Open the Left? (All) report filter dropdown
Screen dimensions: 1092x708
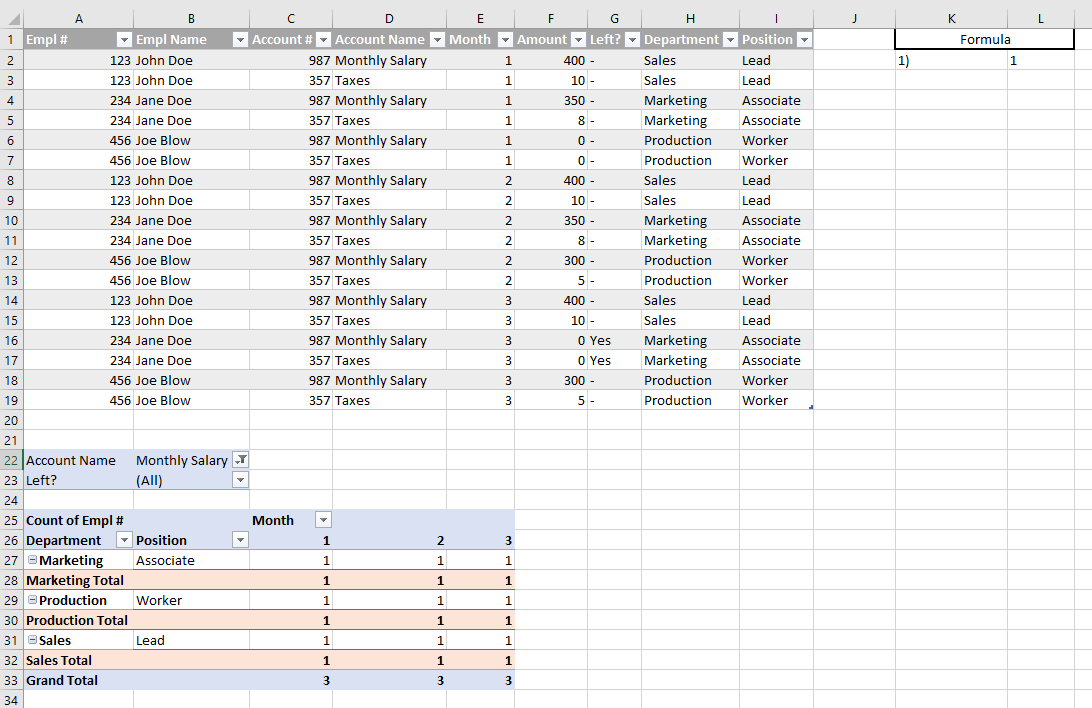pos(239,480)
